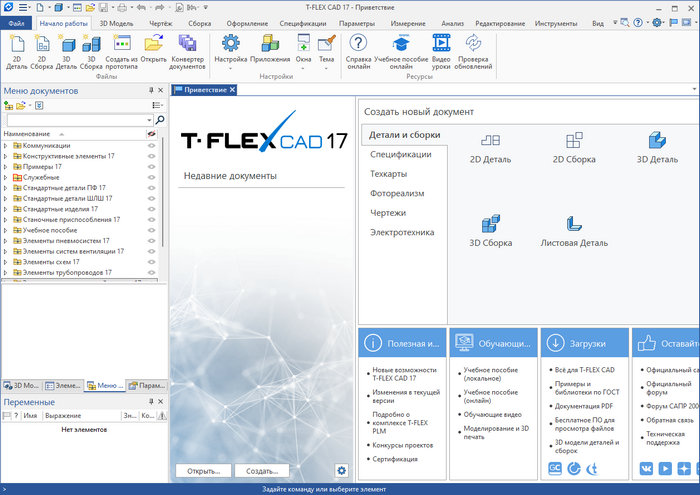Create a new 2D Деталь from ribbon
Viewport: 700px width, 495px height.
(17, 52)
